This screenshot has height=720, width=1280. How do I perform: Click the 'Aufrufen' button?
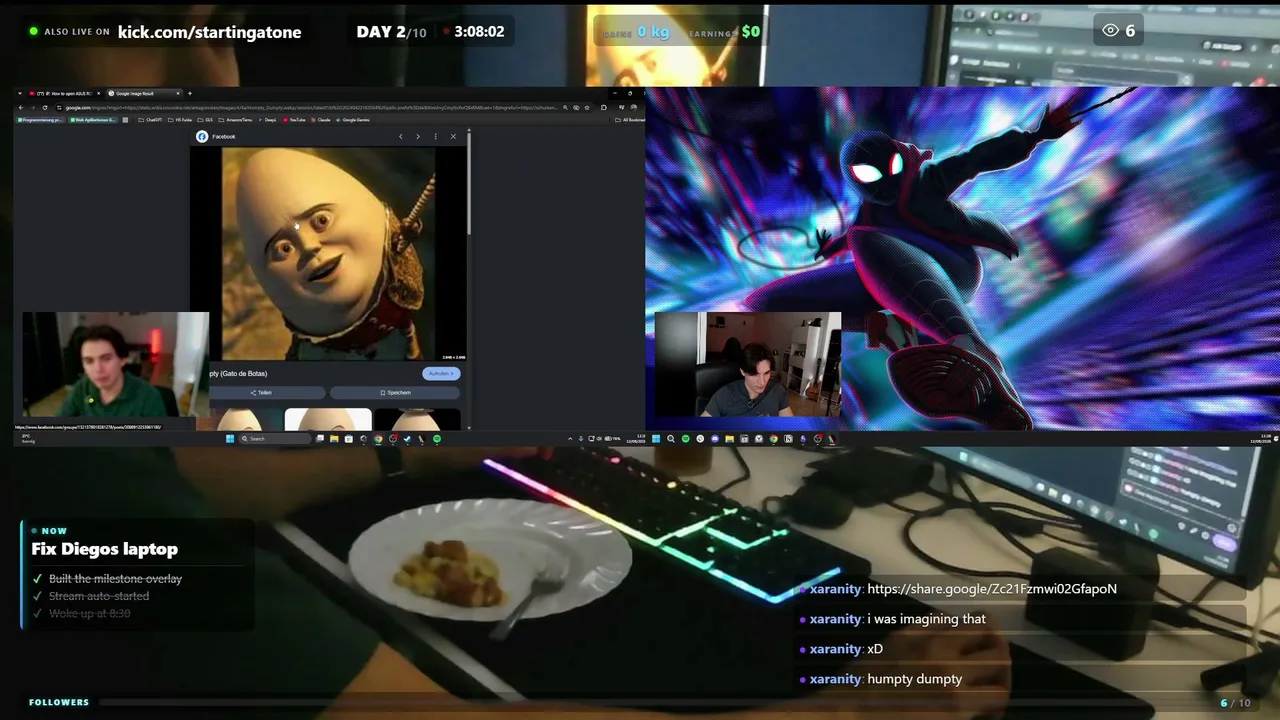(441, 373)
